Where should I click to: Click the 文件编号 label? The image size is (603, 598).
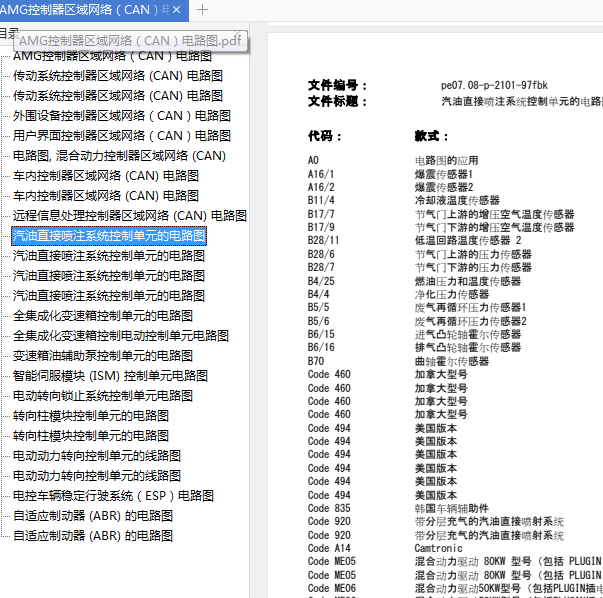(x=337, y=85)
